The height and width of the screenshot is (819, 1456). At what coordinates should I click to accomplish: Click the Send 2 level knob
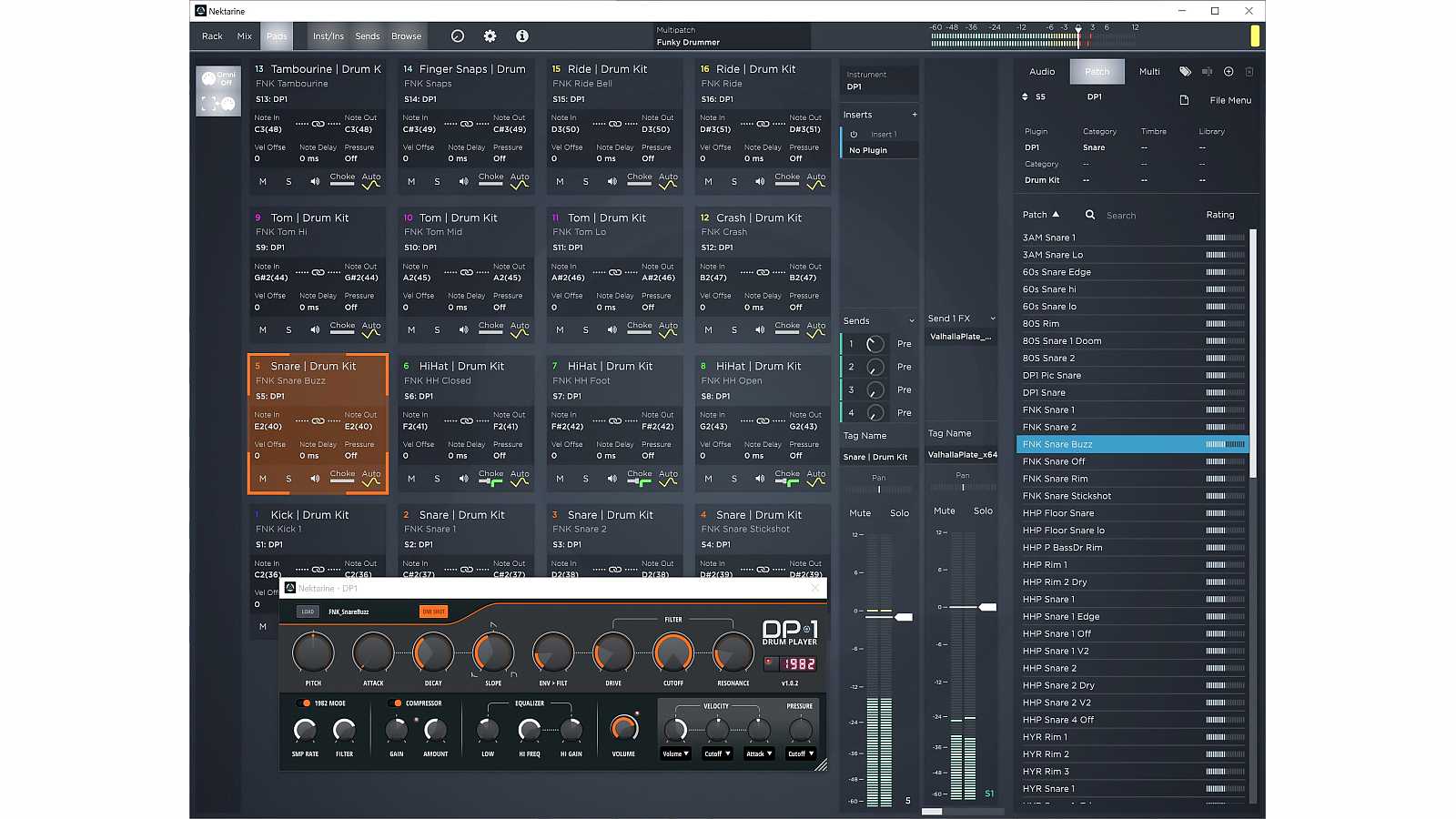pos(875,367)
